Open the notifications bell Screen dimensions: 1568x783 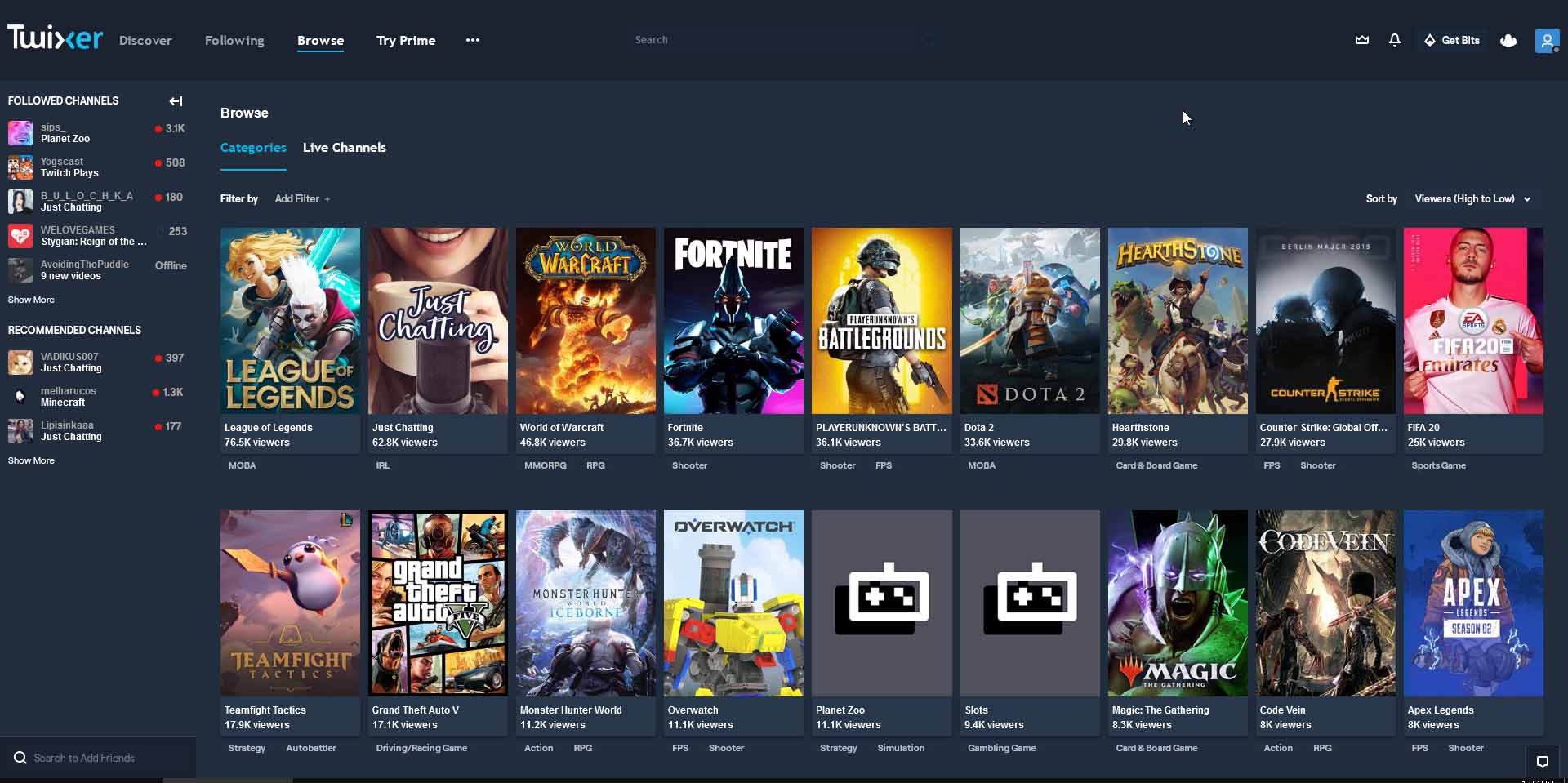coord(1395,40)
